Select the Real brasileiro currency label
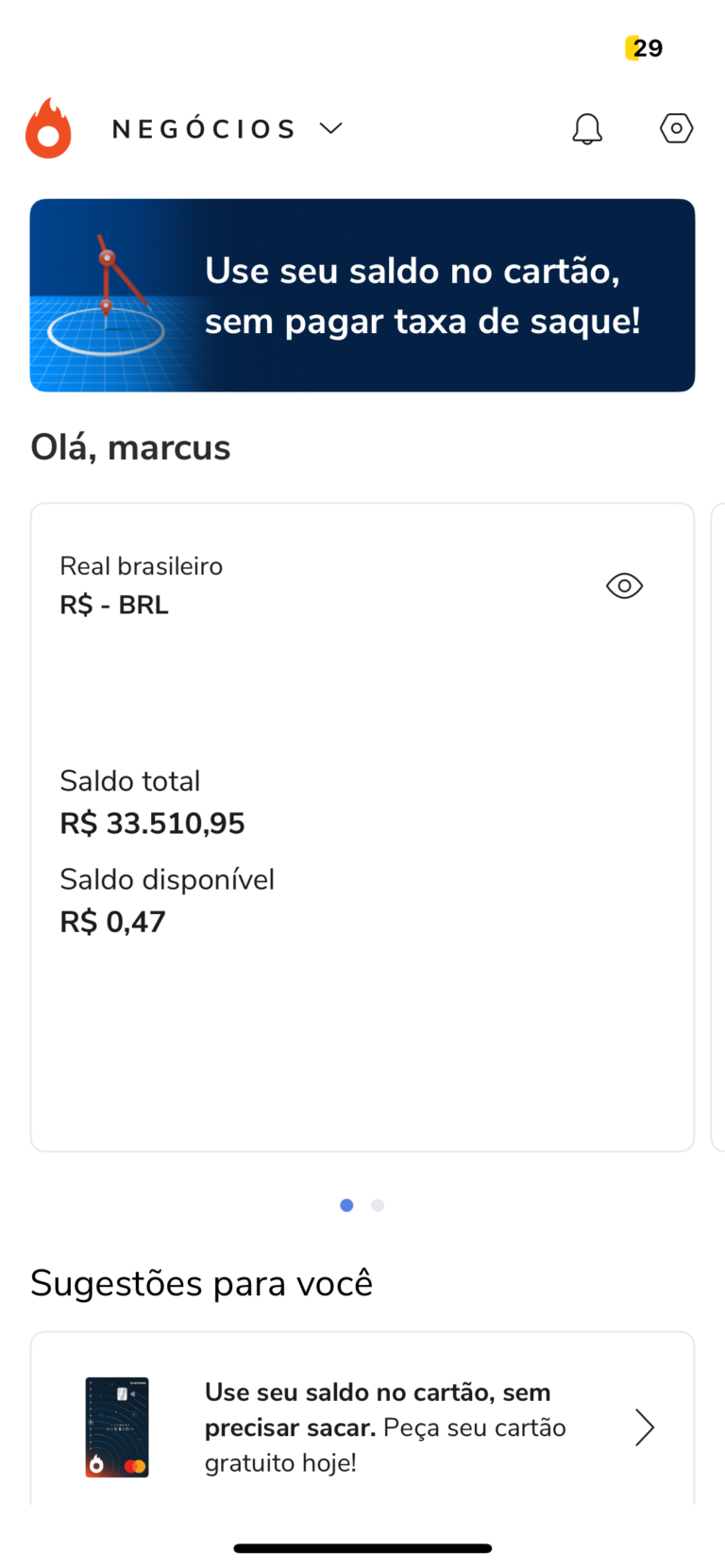Viewport: 725px width, 1568px height. (141, 566)
